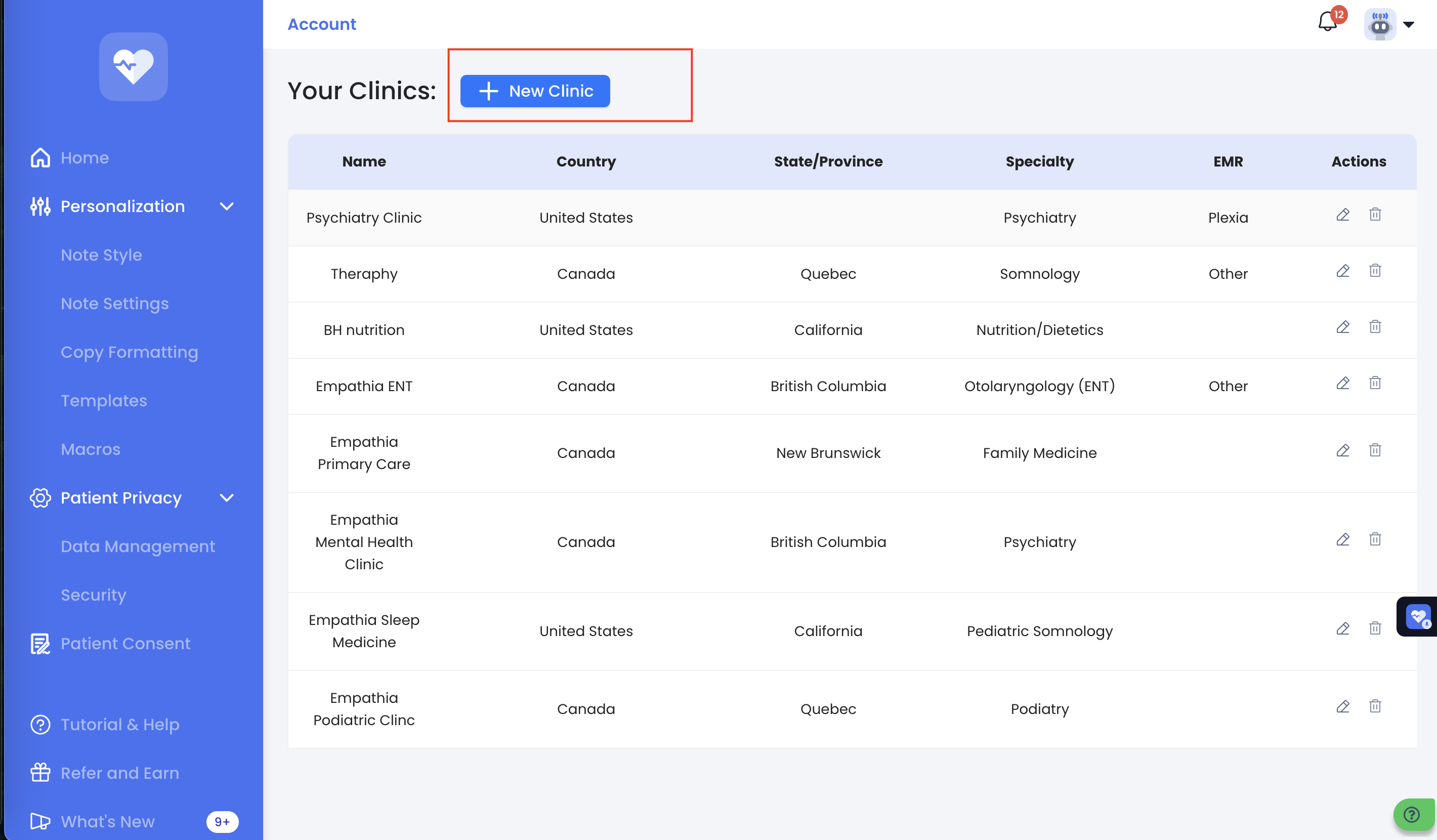Click edit pencil for BH nutrition
The height and width of the screenshot is (840, 1437).
pyautogui.click(x=1342, y=327)
